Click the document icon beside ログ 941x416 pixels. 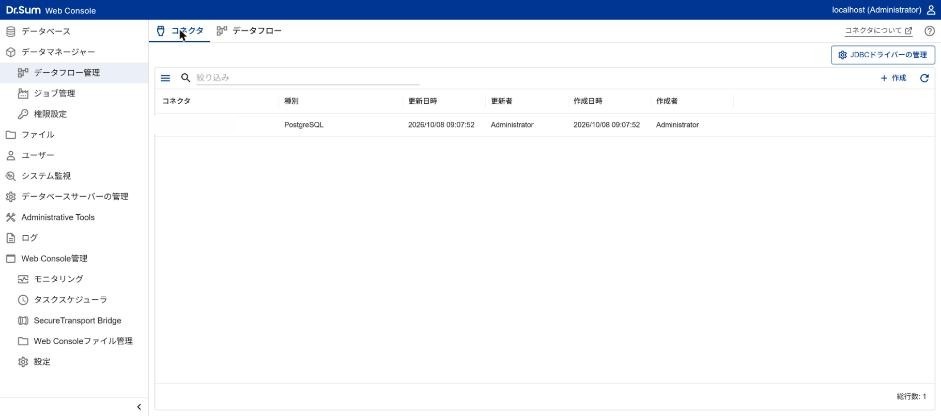tap(10, 238)
